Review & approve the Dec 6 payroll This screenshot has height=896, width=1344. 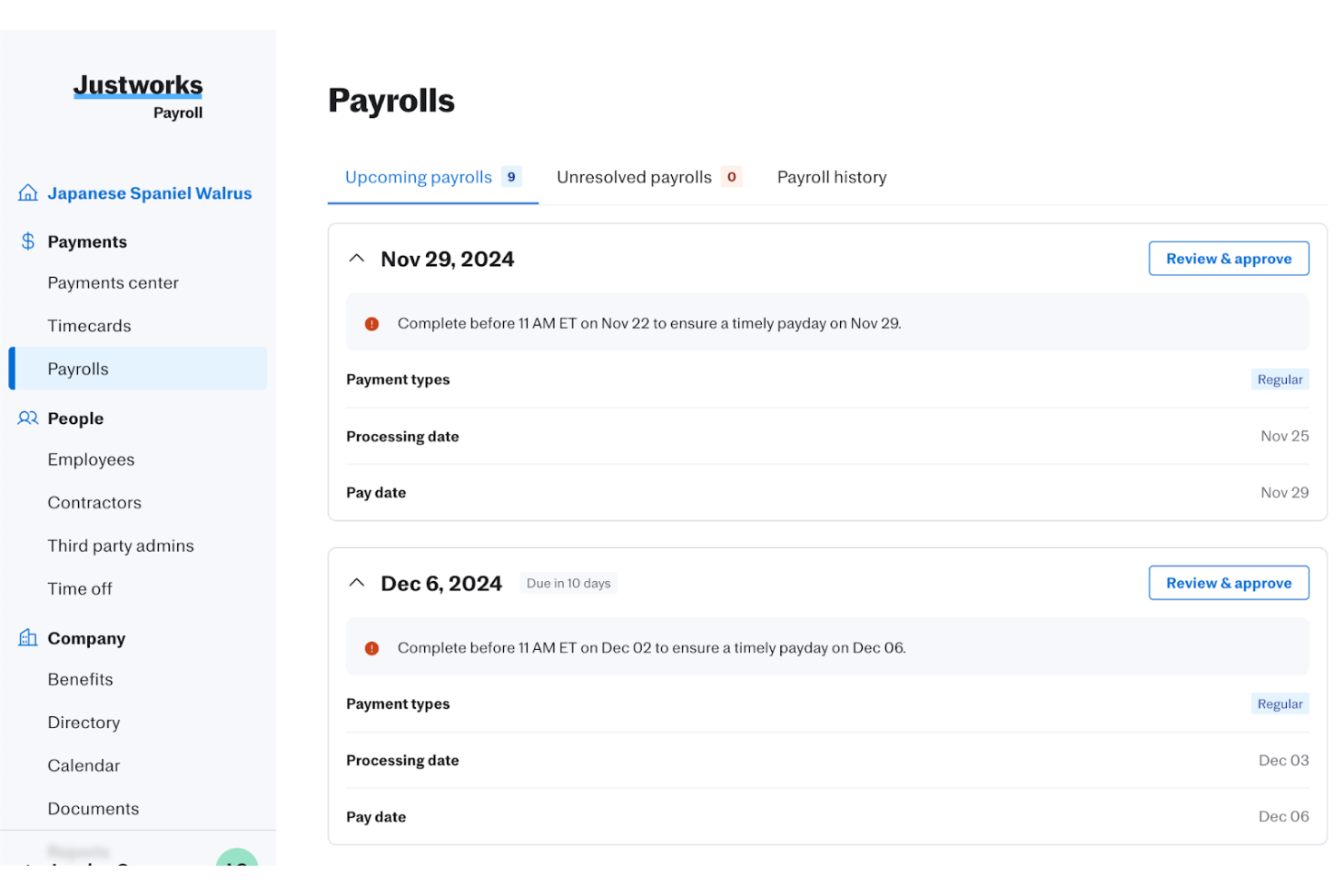1228,583
